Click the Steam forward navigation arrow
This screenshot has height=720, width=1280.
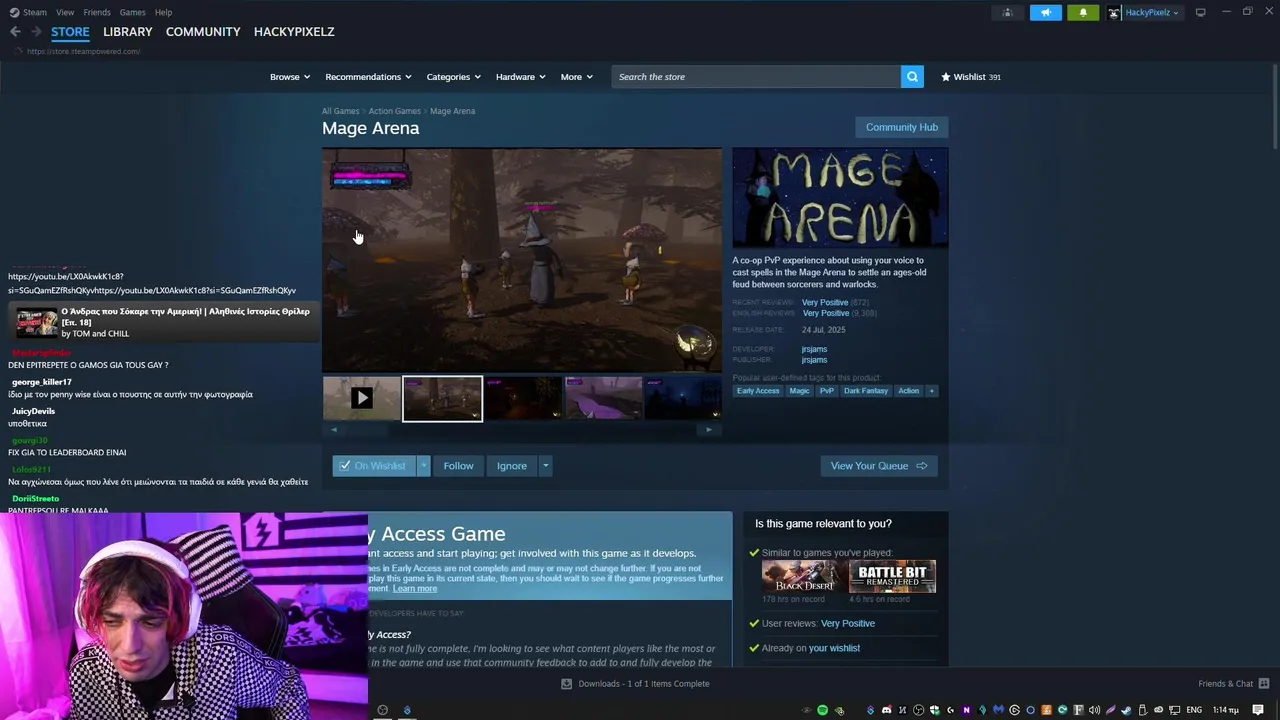pyautogui.click(x=36, y=32)
